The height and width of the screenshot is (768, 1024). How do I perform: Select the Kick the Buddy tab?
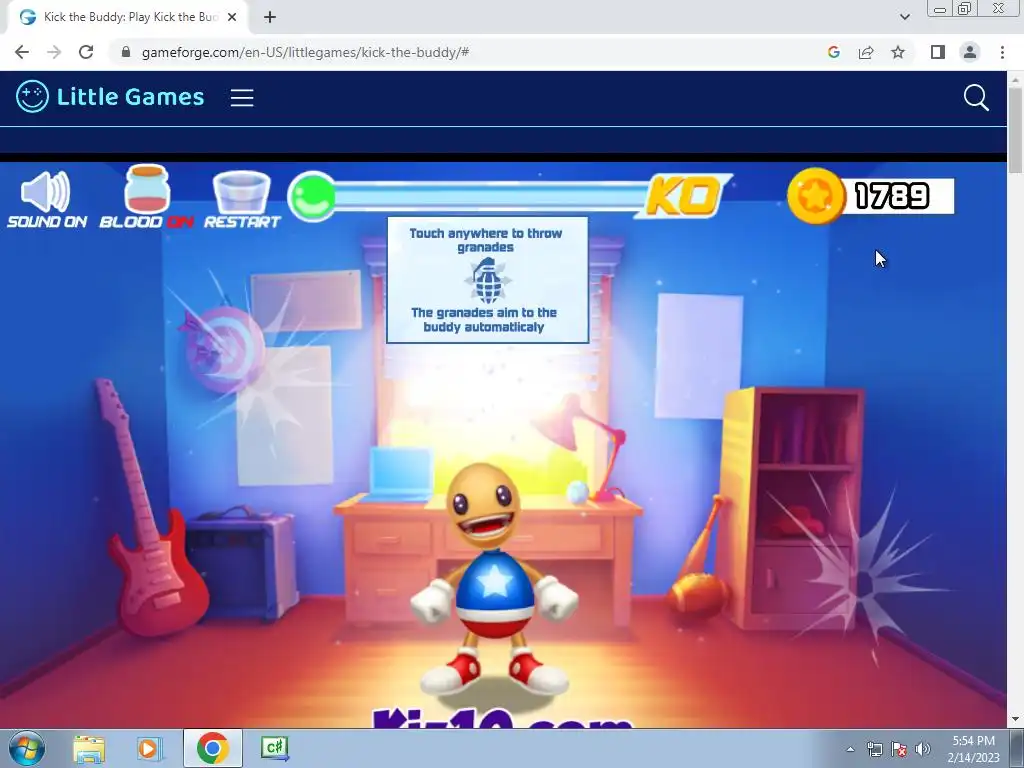tap(127, 17)
